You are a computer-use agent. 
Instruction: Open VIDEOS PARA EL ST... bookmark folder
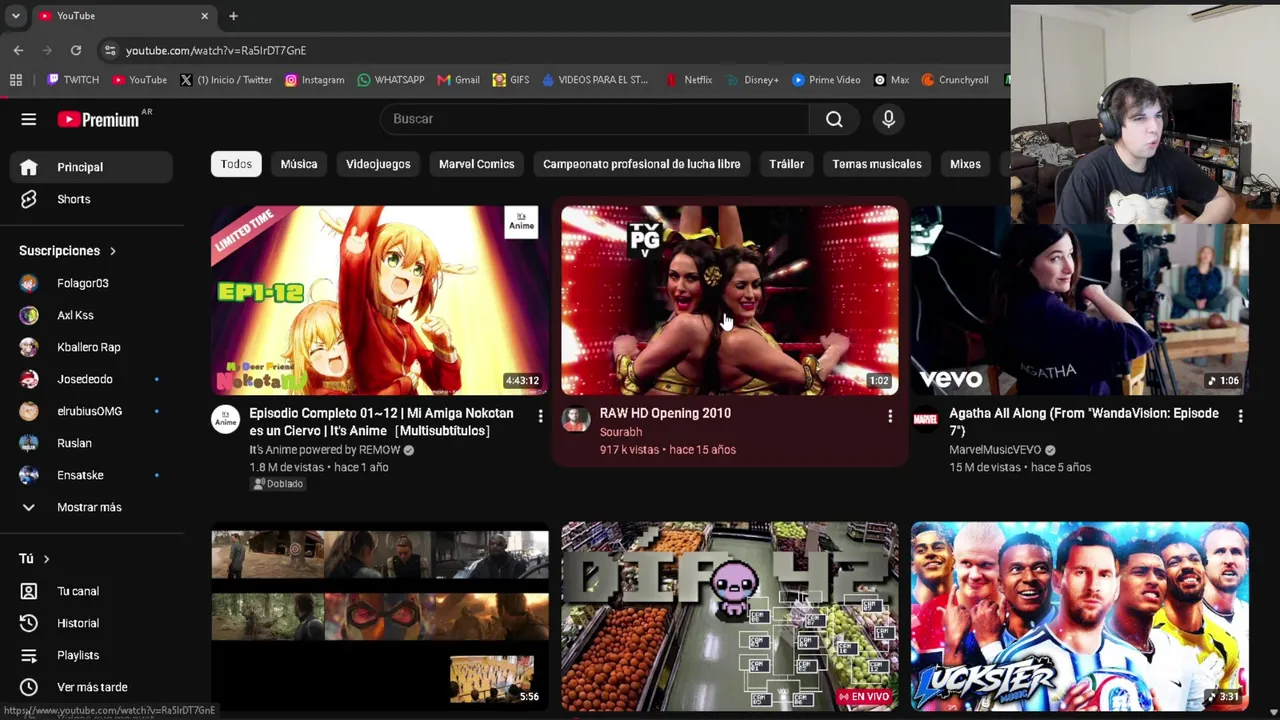click(595, 80)
